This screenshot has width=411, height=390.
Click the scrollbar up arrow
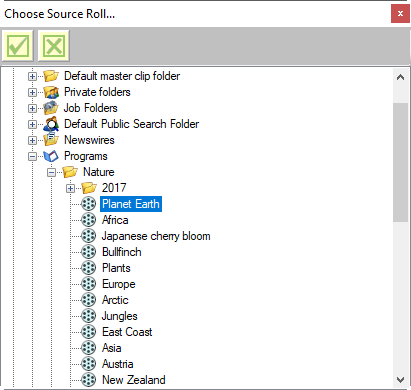400,77
